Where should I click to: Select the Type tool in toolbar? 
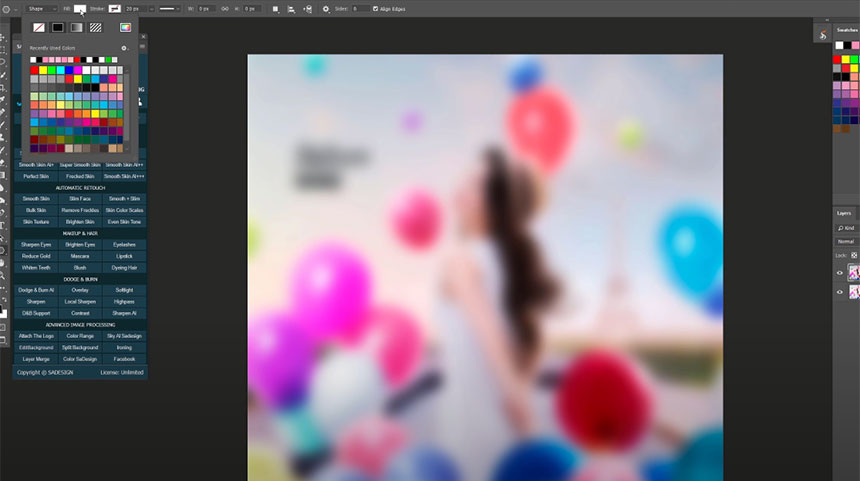tap(3, 225)
